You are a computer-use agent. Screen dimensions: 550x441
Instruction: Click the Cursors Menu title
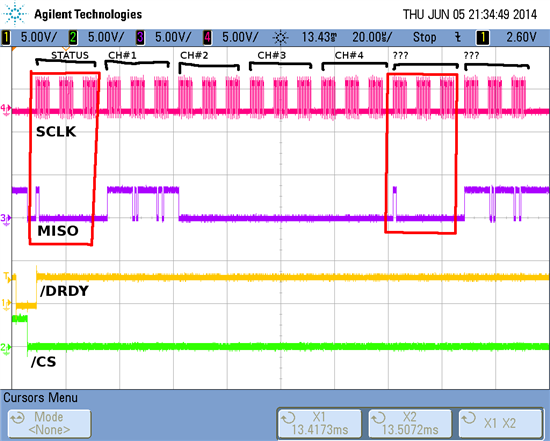click(x=40, y=398)
